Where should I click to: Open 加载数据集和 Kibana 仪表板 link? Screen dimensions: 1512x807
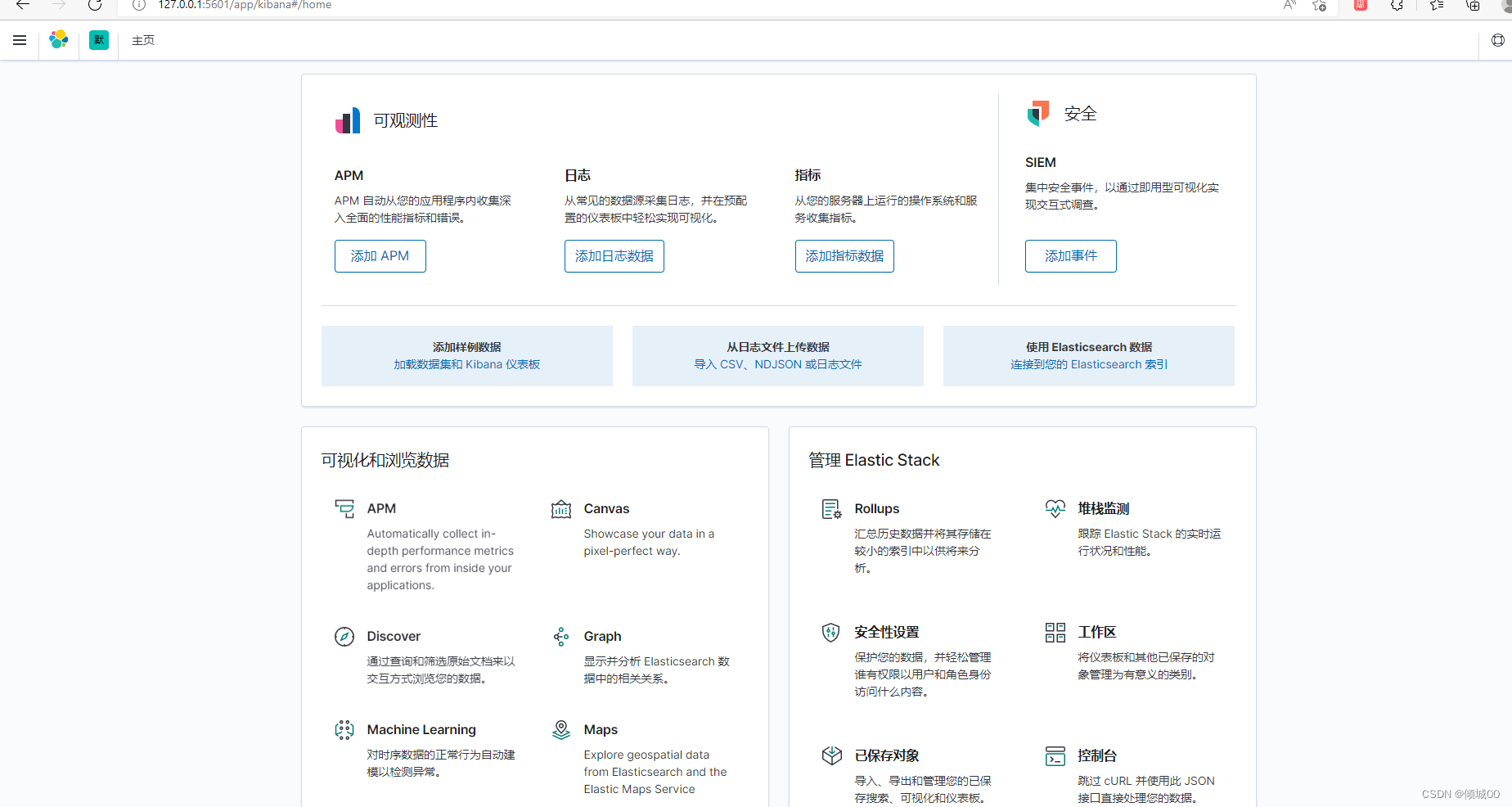(467, 364)
